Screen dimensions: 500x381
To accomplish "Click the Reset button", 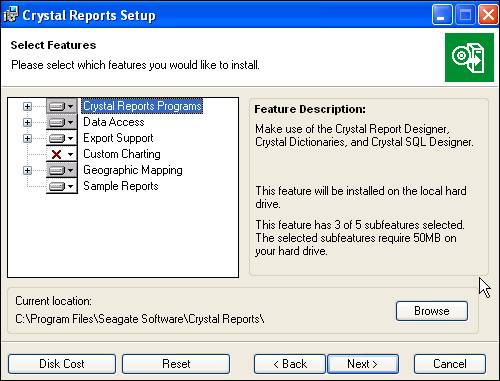I will click(x=176, y=364).
